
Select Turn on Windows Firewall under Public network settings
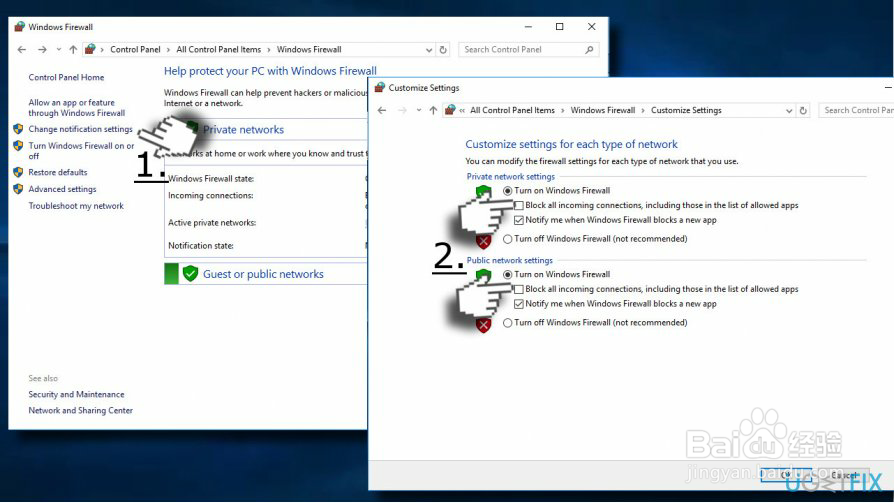(507, 274)
